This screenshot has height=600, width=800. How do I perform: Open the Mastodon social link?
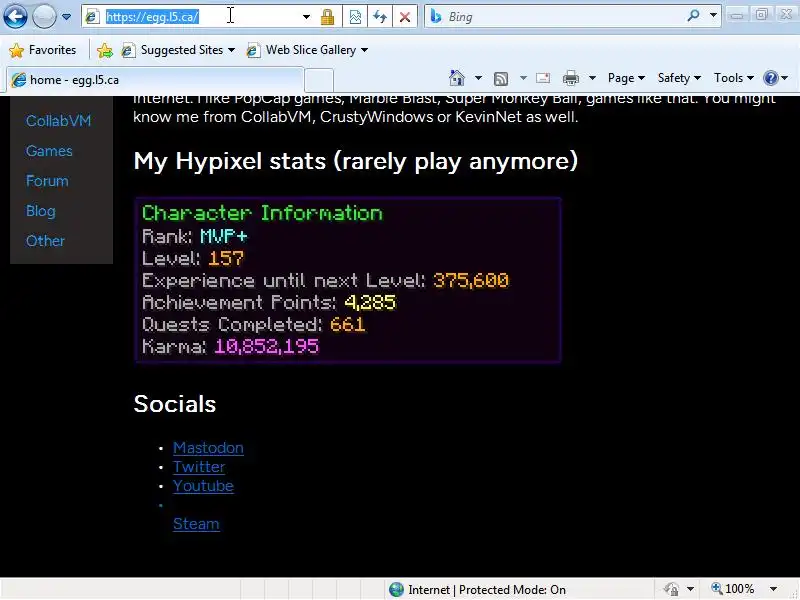pos(208,448)
